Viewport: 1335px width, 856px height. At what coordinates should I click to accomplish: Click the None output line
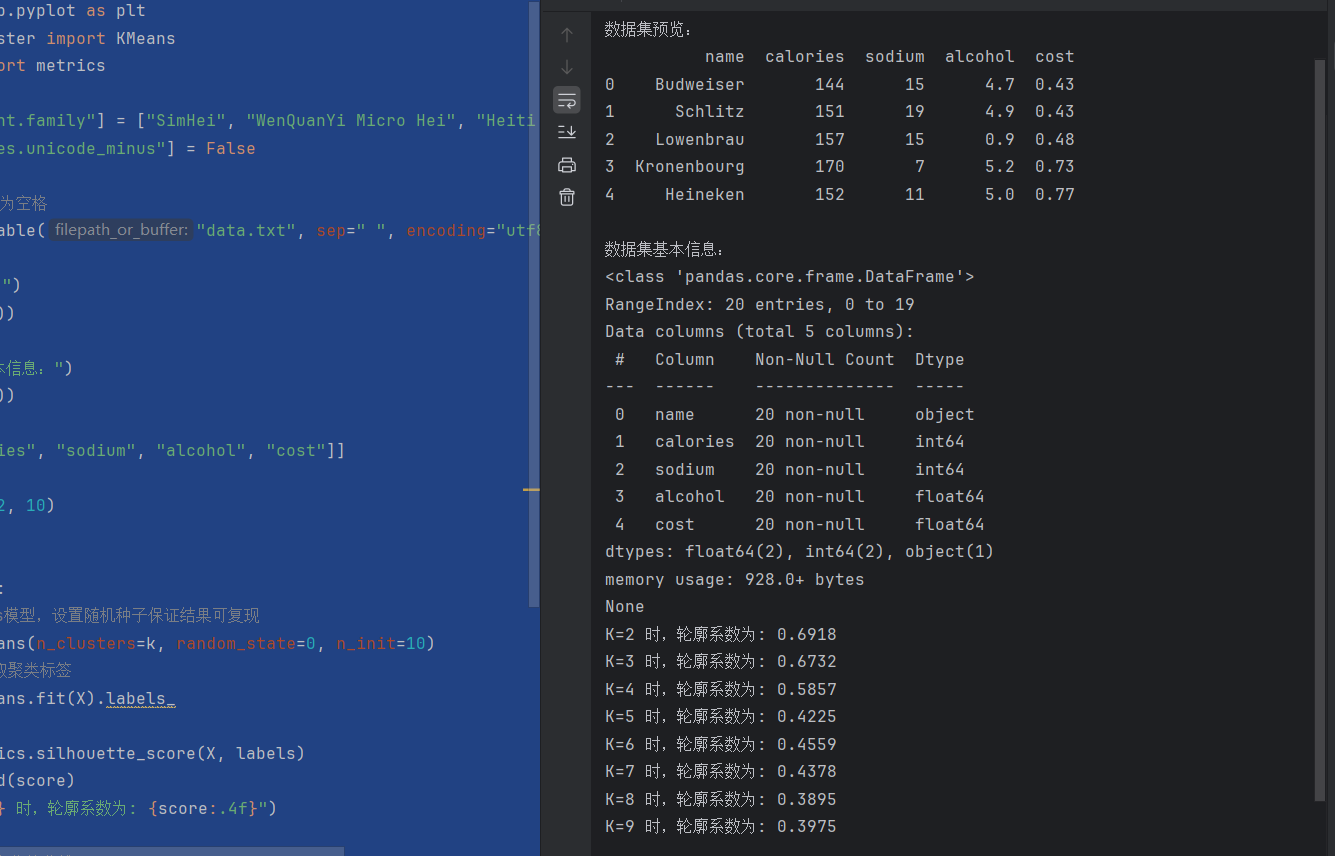point(625,606)
